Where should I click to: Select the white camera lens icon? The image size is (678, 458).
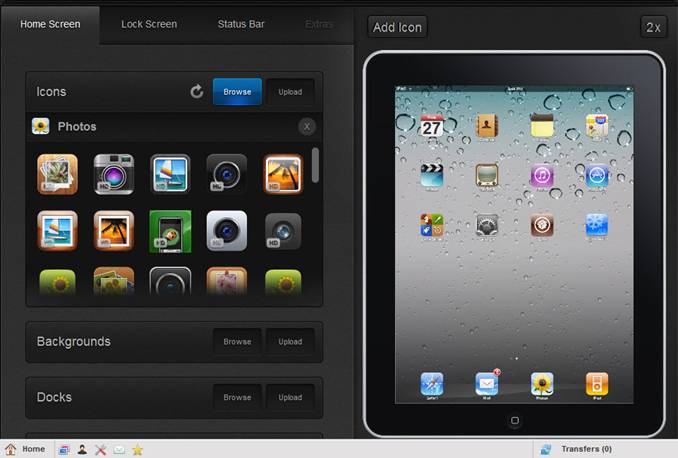pos(227,231)
